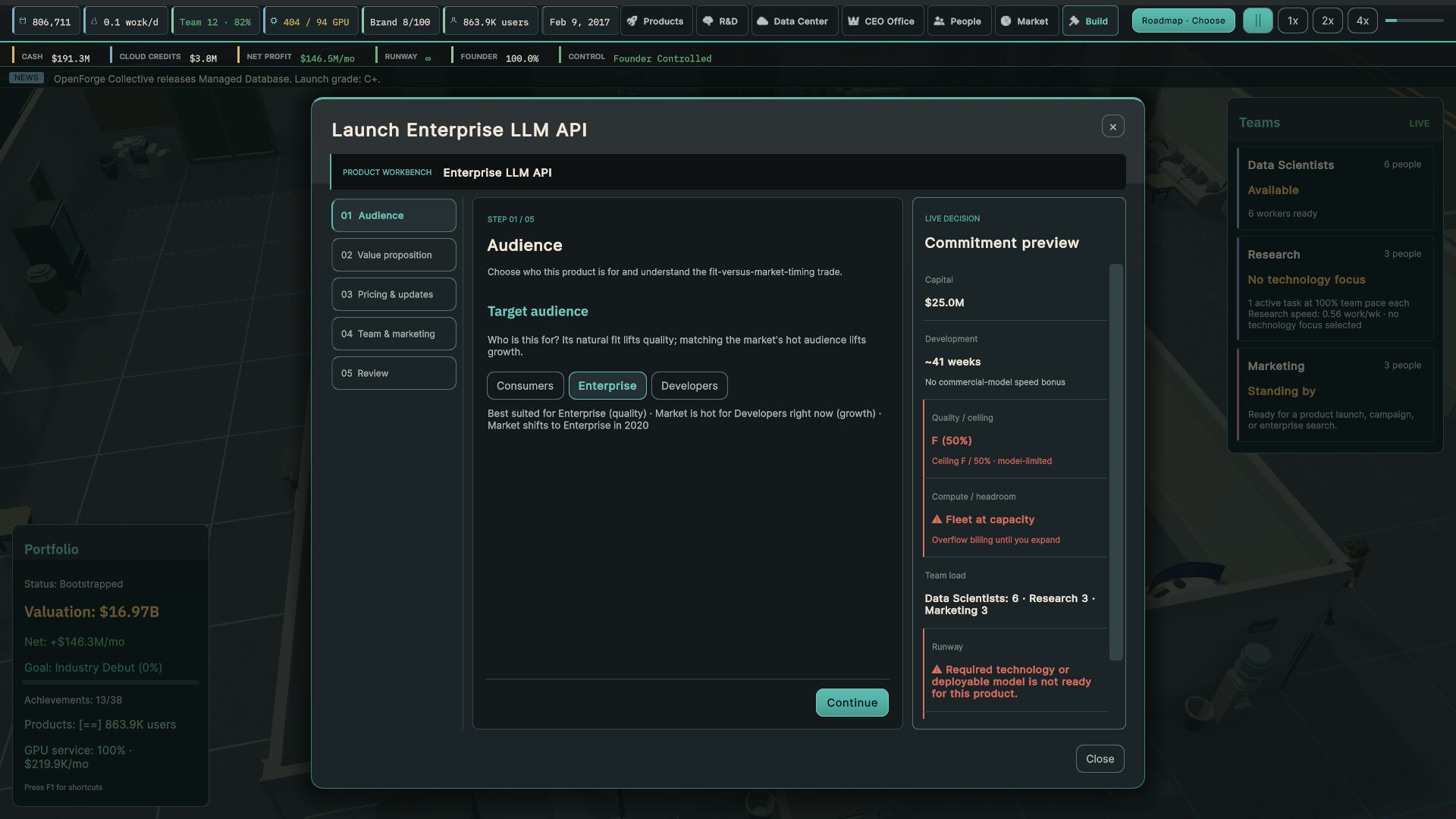
Task: Pause the game with pause button
Action: (x=1258, y=20)
